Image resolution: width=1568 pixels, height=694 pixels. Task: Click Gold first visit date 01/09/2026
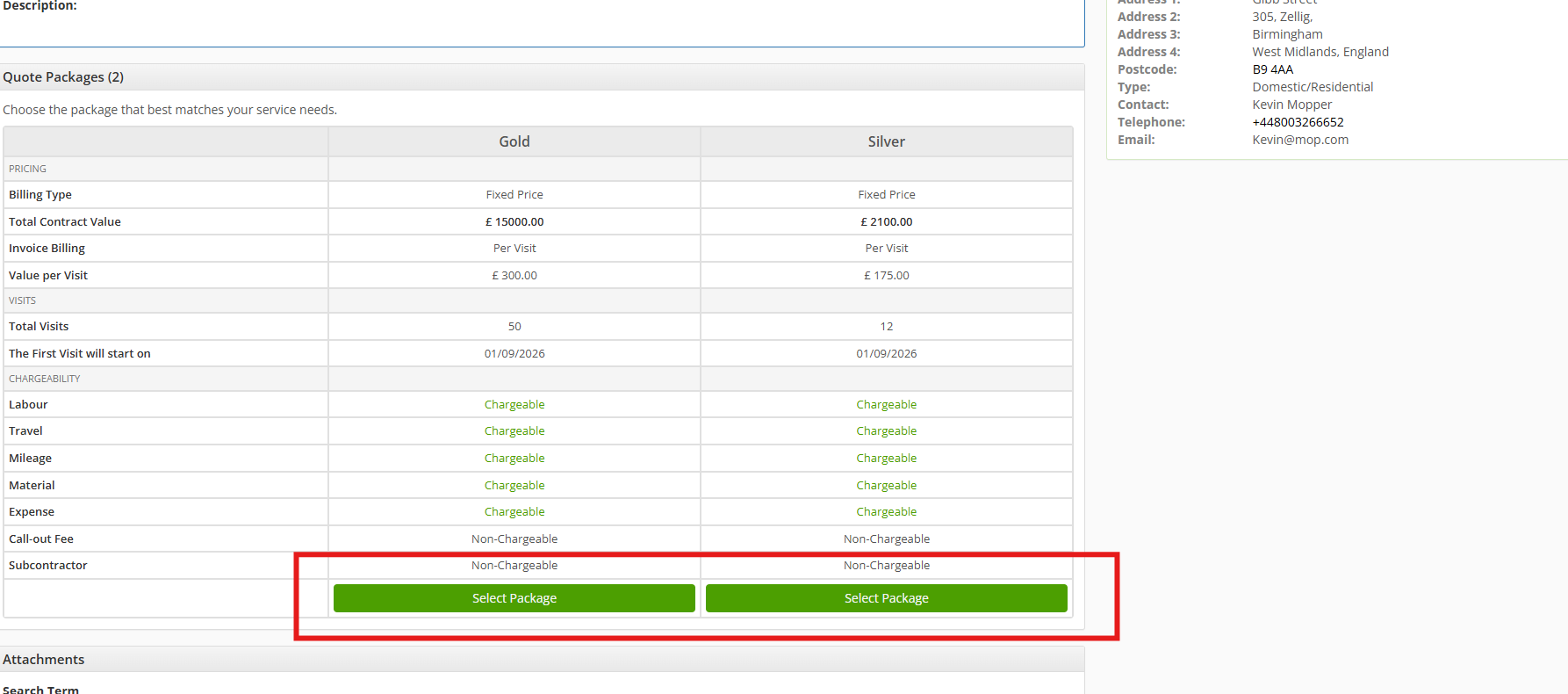click(x=514, y=354)
